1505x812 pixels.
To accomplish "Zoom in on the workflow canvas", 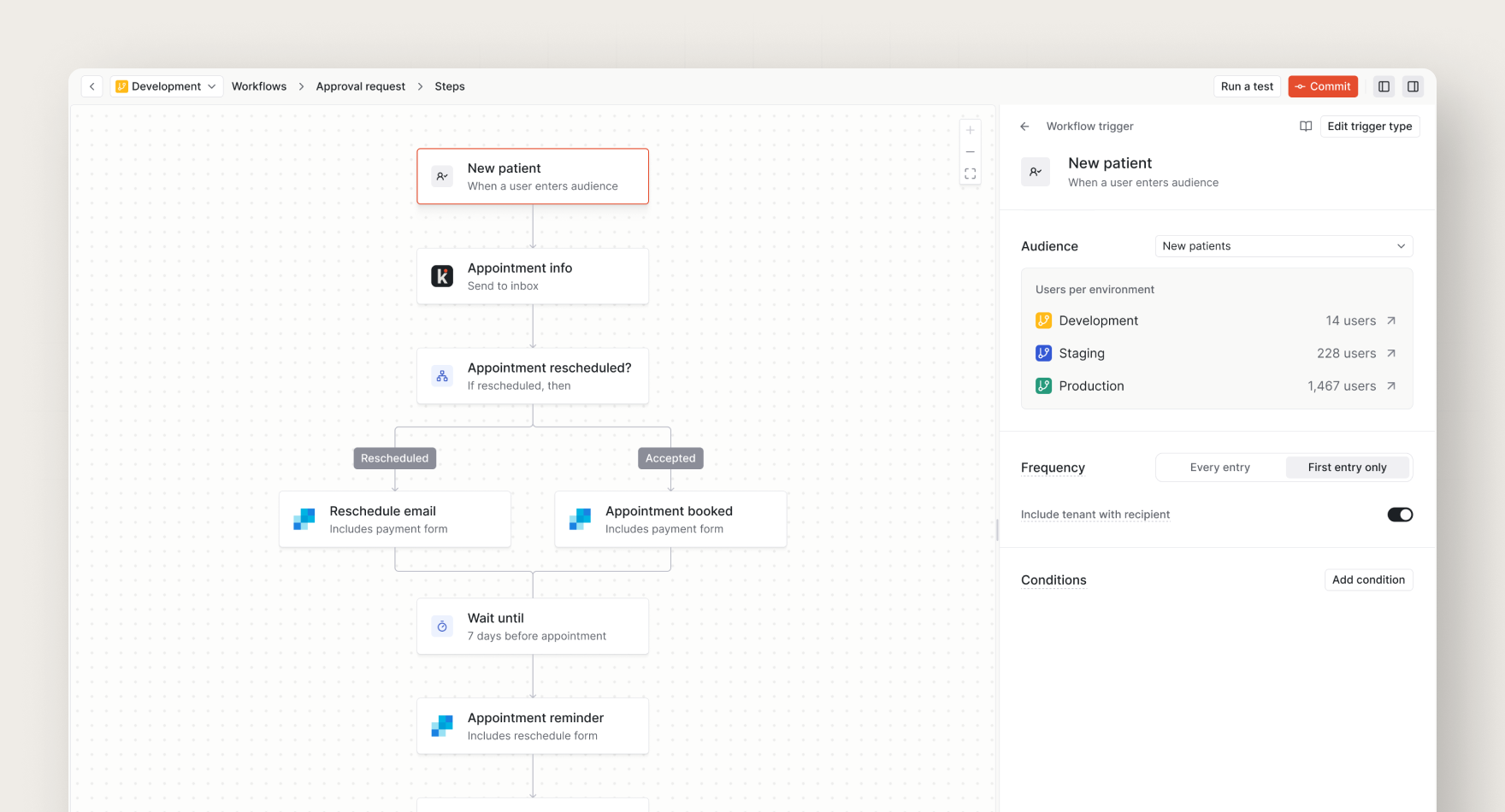I will pyautogui.click(x=970, y=131).
